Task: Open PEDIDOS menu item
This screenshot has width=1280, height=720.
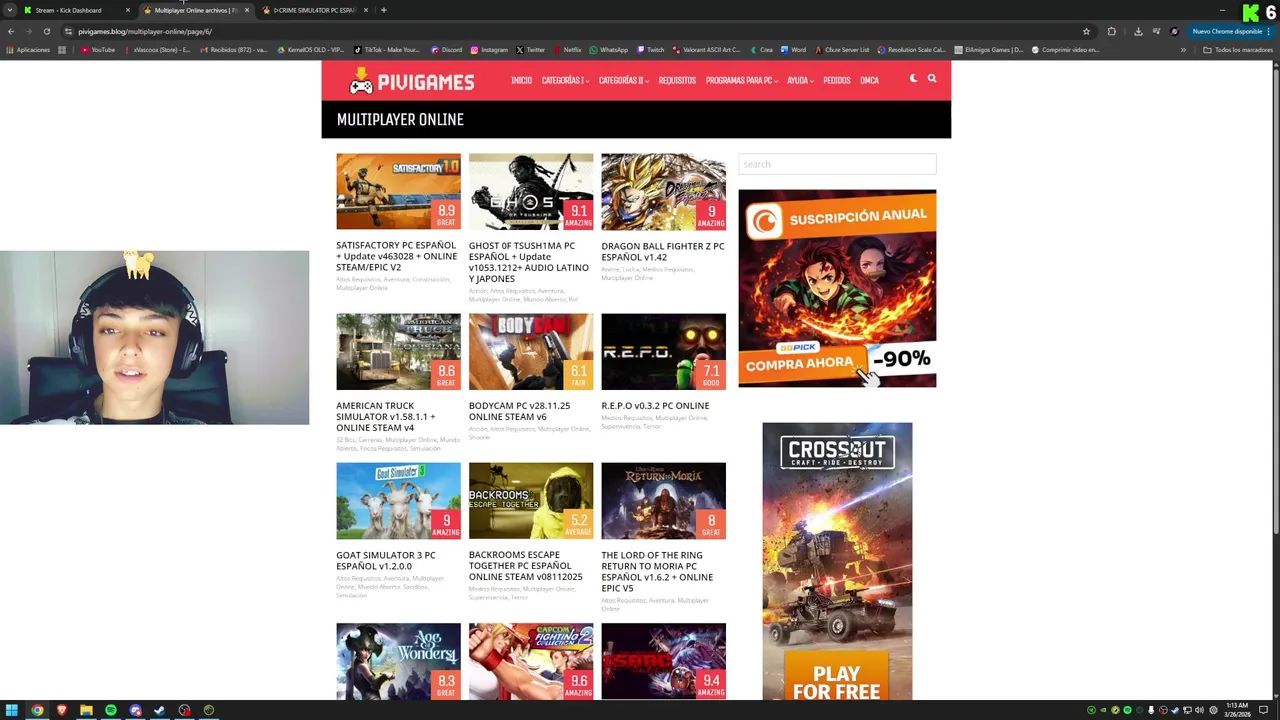Action: pos(836,80)
